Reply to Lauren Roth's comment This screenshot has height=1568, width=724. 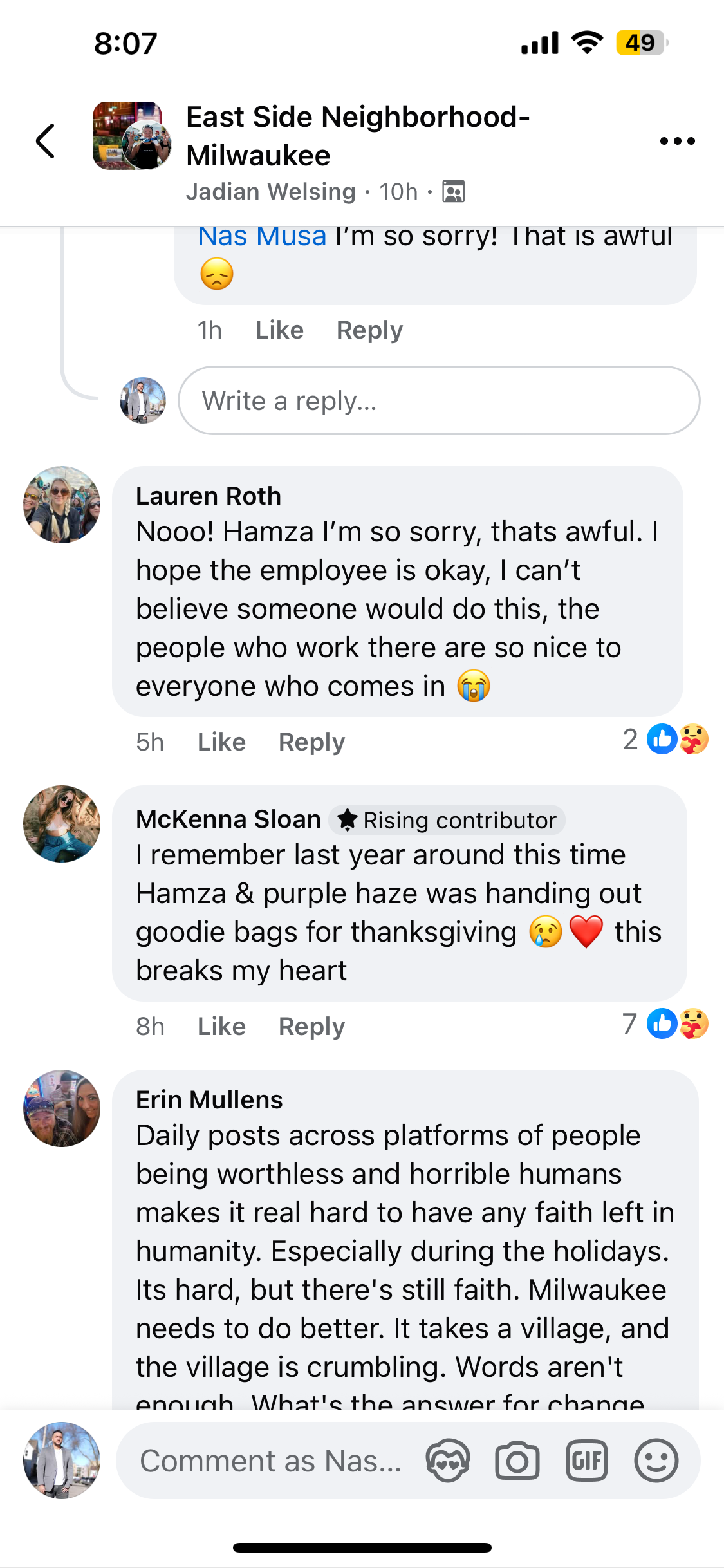(311, 742)
